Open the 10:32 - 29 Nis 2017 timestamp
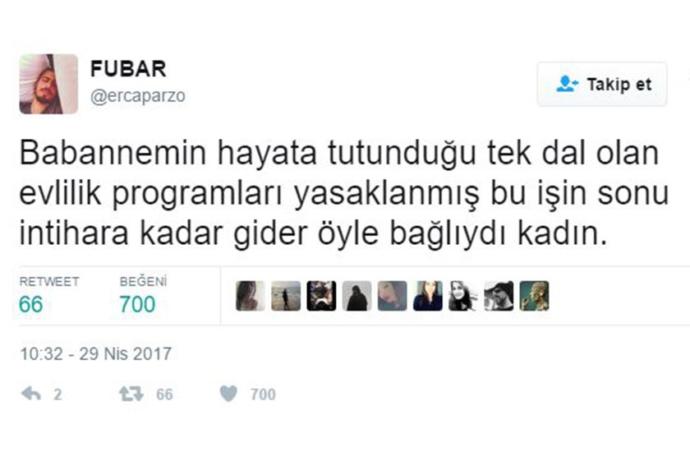690x466 pixels. pyautogui.click(x=95, y=354)
